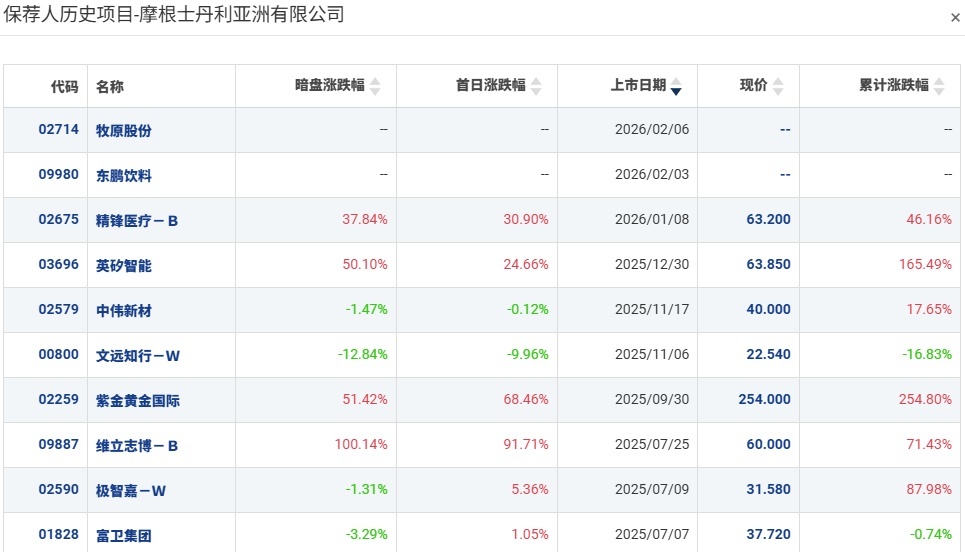Open stock 精锋医疗－B
Screen dimensions: 965x552
[x=137, y=220]
